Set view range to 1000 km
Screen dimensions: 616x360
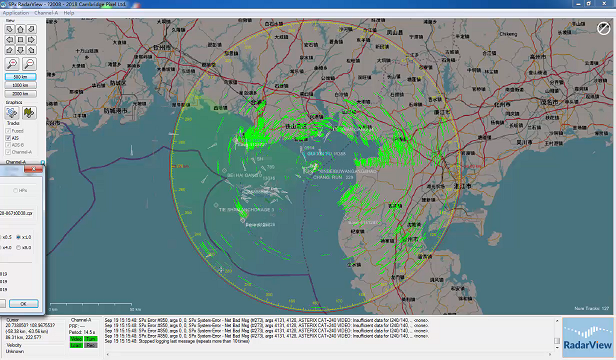(x=20, y=85)
